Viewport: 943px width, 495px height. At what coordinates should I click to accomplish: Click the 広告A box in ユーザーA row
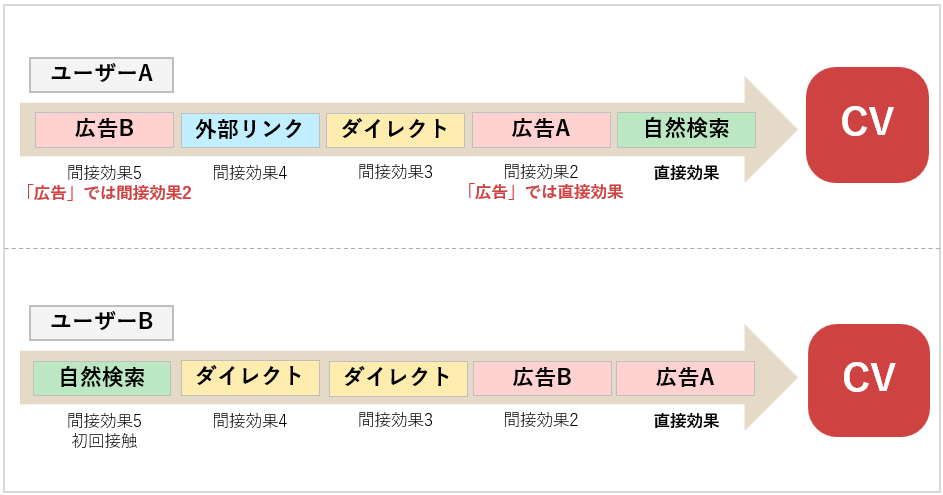pyautogui.click(x=541, y=129)
